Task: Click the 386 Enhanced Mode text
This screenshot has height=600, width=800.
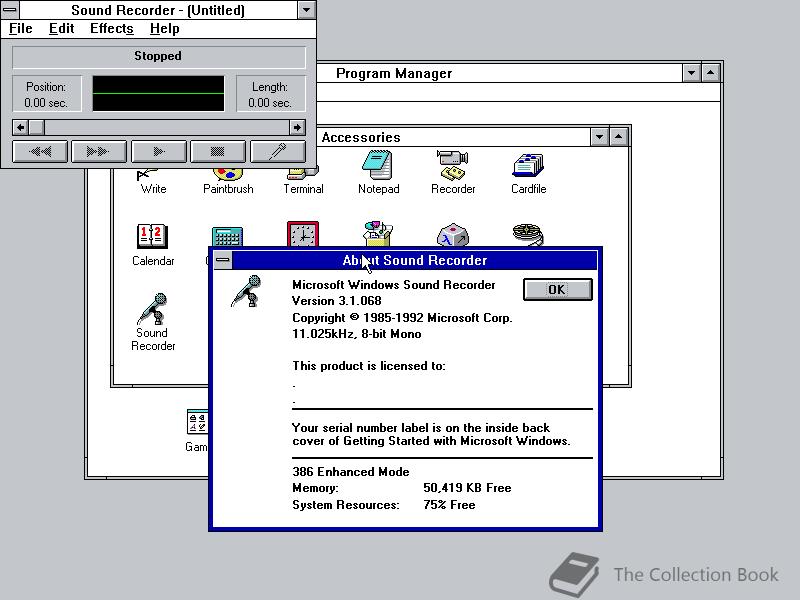Action: (x=351, y=471)
